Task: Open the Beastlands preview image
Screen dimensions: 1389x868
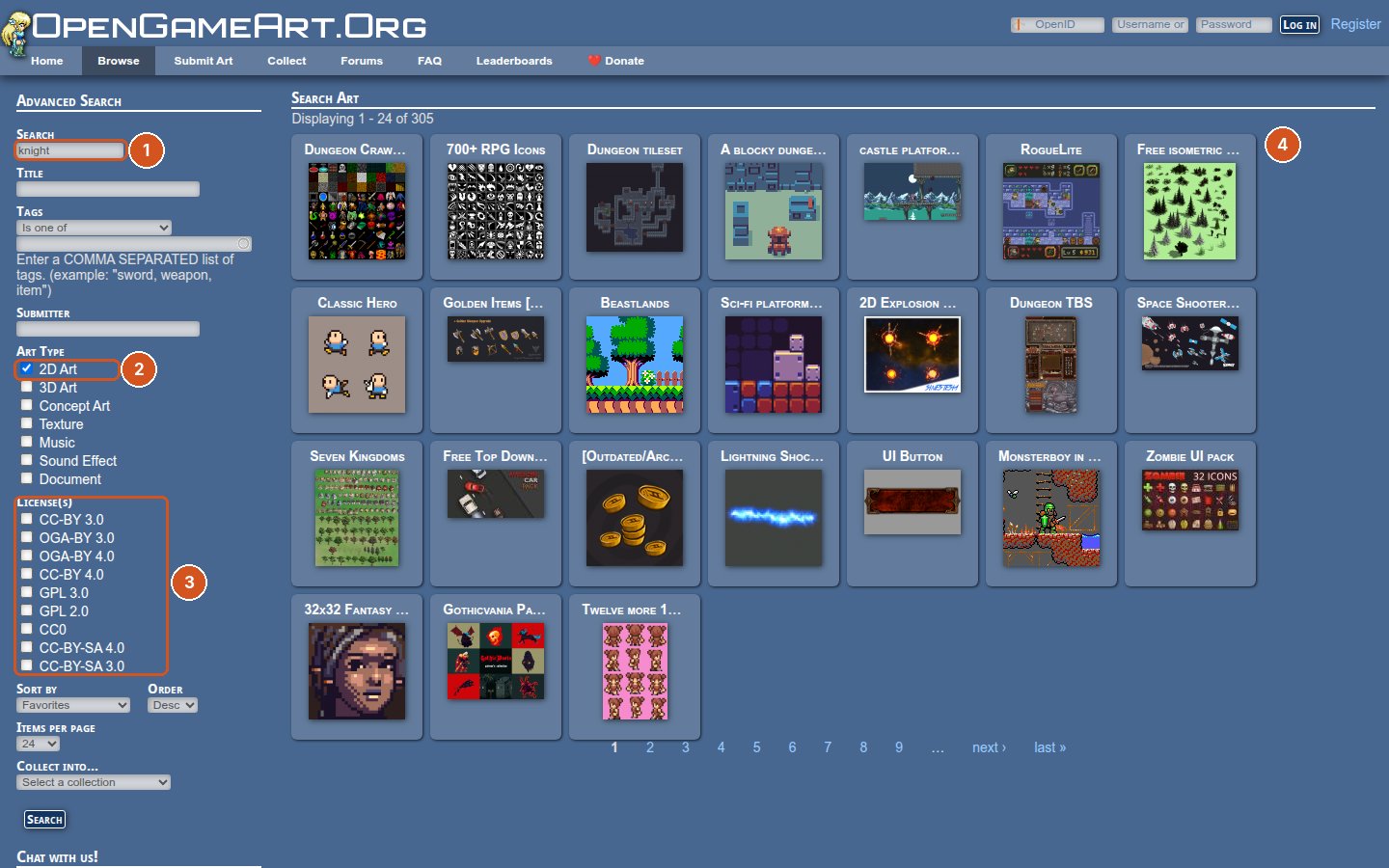Action: (x=635, y=365)
